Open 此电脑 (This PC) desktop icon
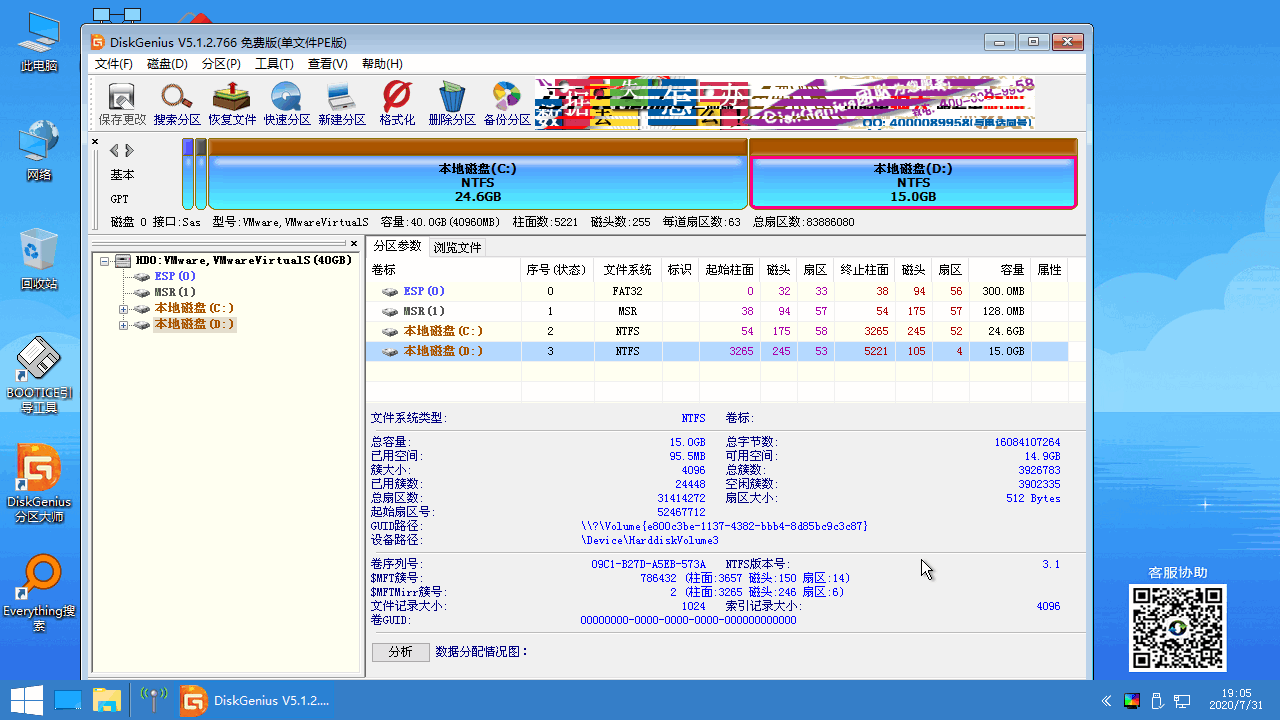1280x720 pixels. click(39, 43)
